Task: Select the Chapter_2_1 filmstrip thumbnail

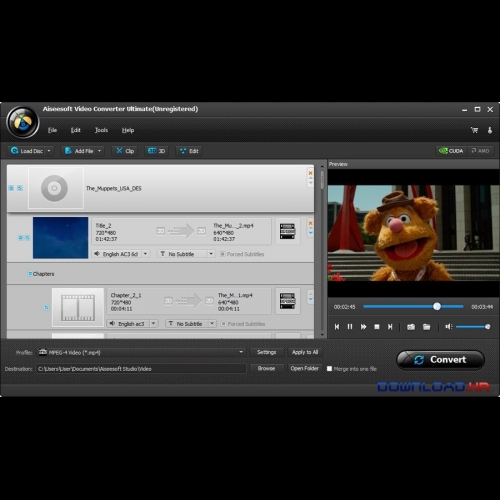Action: pyautogui.click(x=78, y=307)
